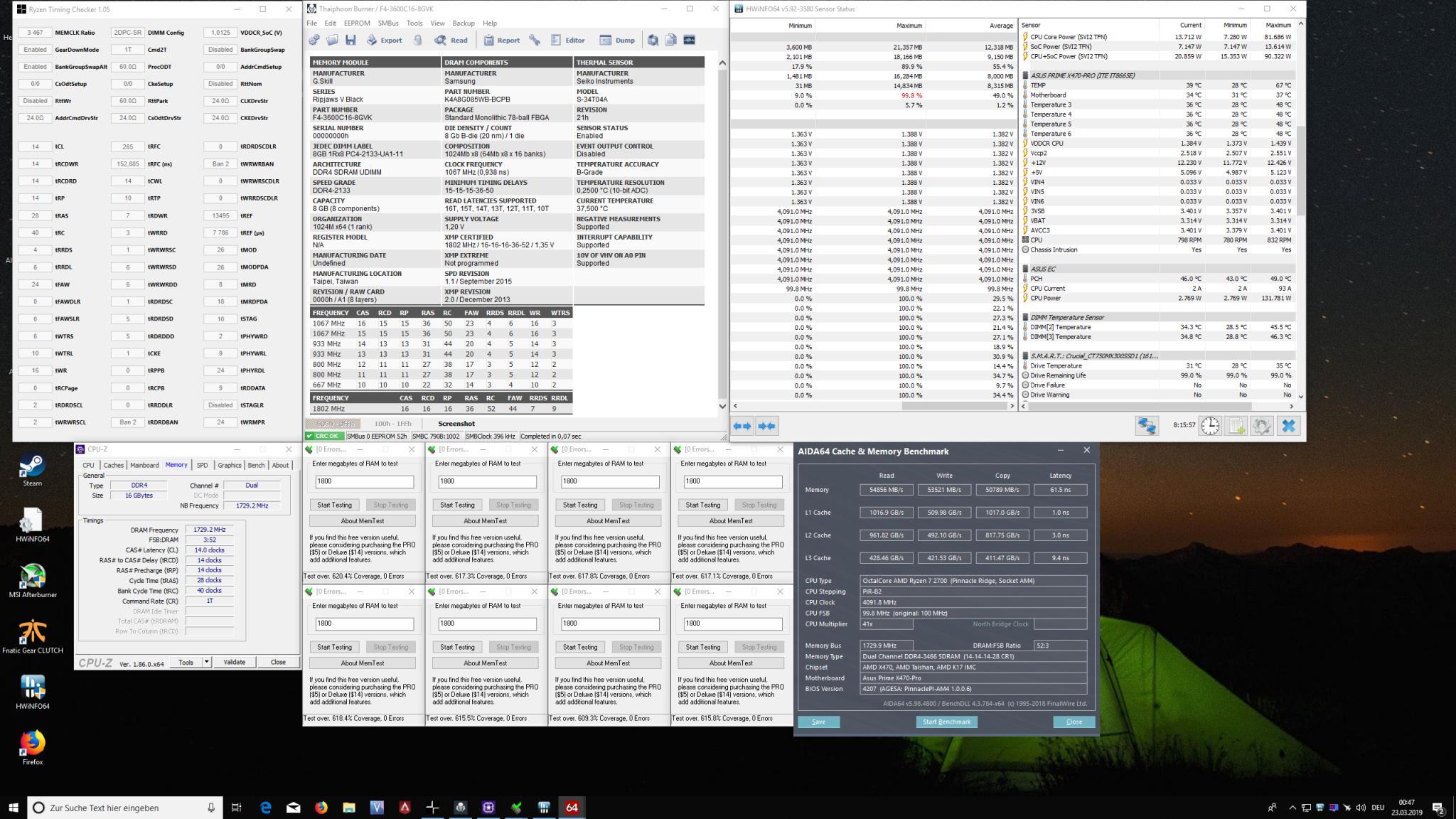This screenshot has width=1456, height=819.
Task: Open Thaiphoon Burner settings gear icon
Action: (x=314, y=41)
